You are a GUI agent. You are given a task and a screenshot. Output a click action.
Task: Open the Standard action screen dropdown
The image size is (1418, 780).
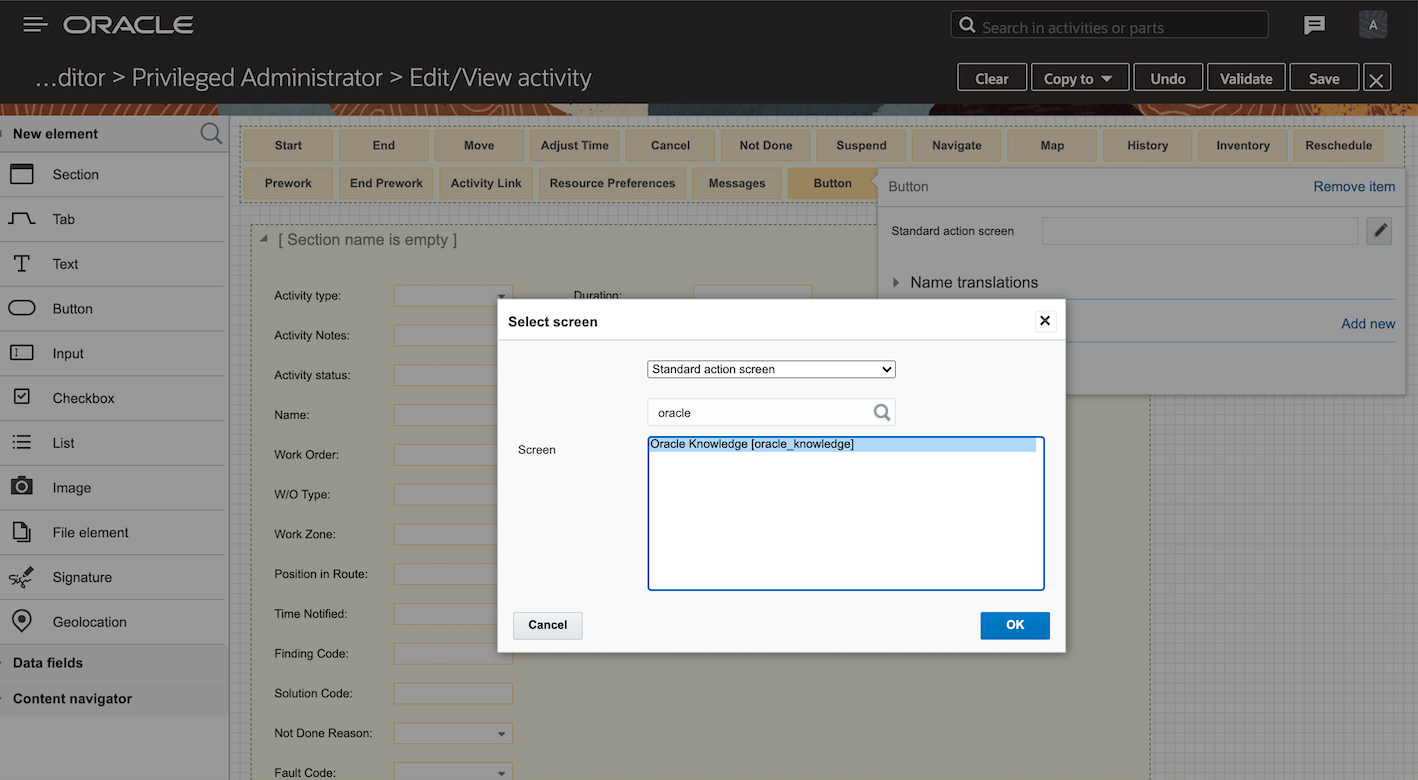(771, 369)
